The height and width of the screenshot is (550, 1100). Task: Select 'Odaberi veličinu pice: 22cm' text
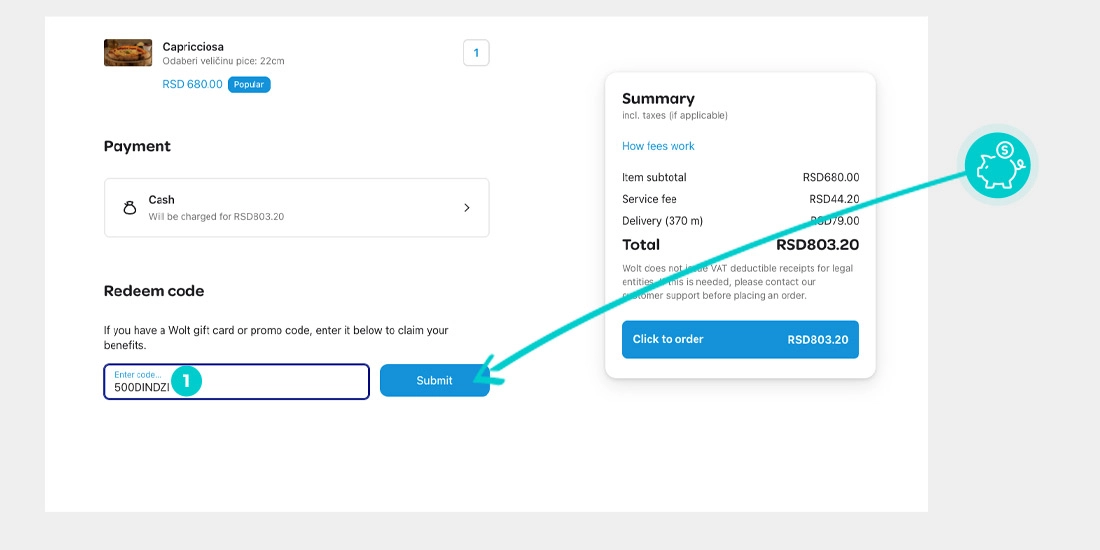[223, 61]
